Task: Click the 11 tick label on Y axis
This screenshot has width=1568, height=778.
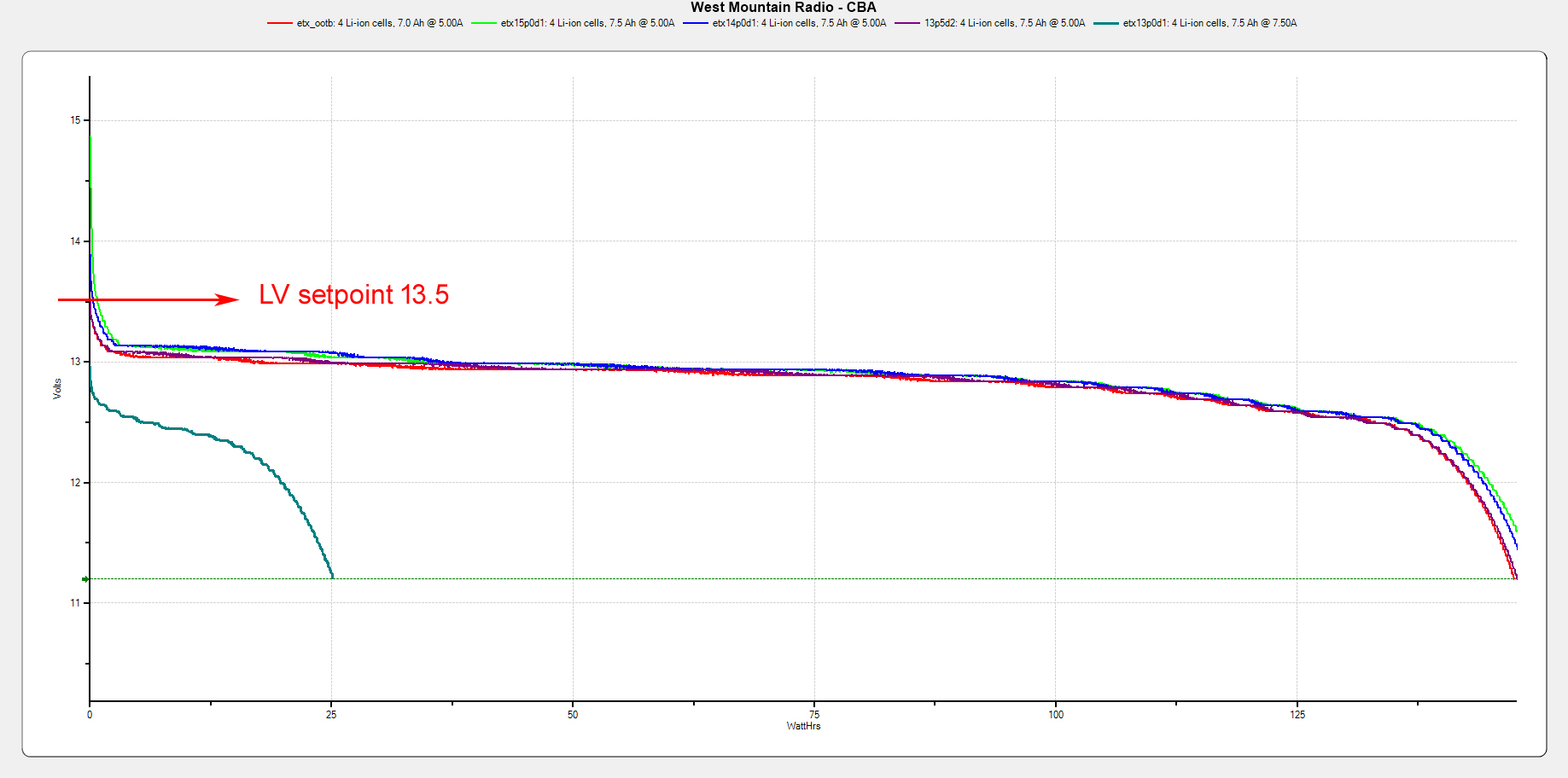Action: click(x=75, y=603)
